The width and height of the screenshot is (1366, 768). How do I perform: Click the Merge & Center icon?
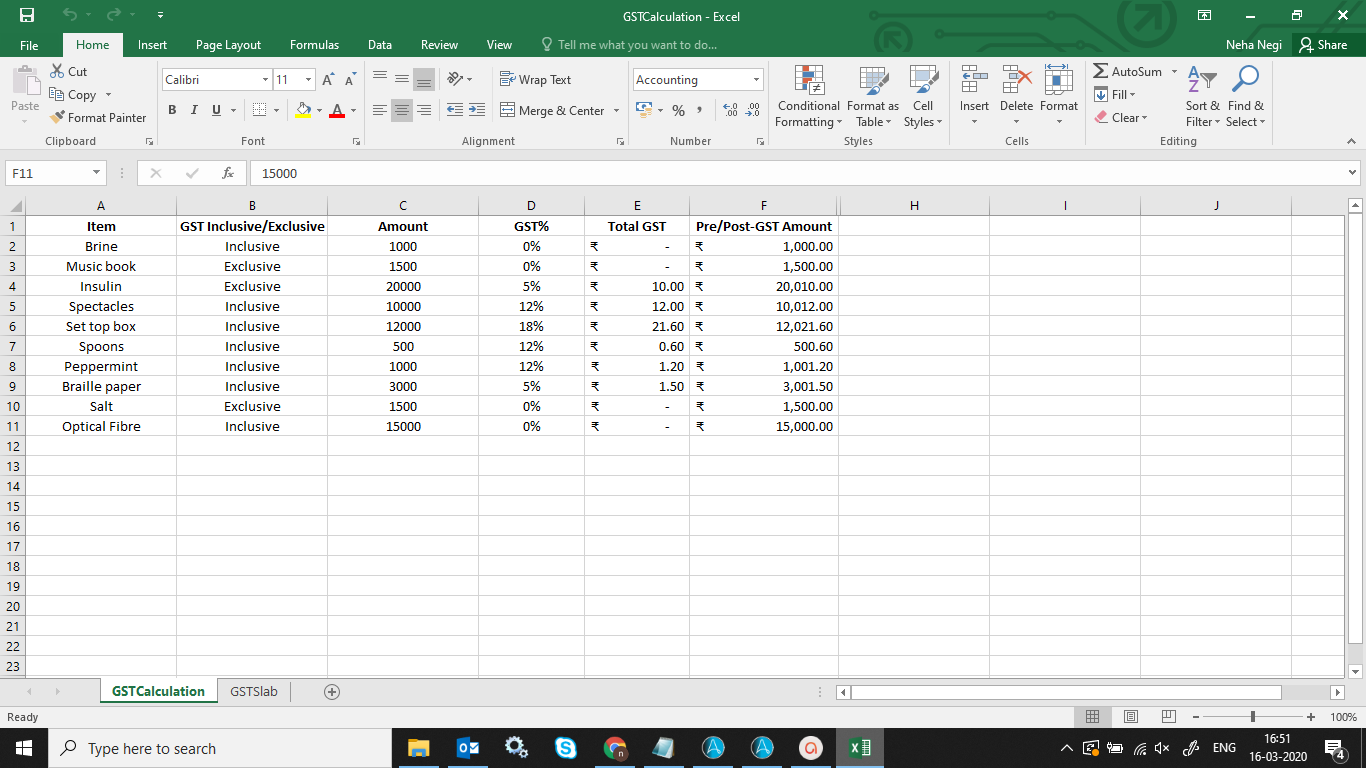pyautogui.click(x=508, y=111)
